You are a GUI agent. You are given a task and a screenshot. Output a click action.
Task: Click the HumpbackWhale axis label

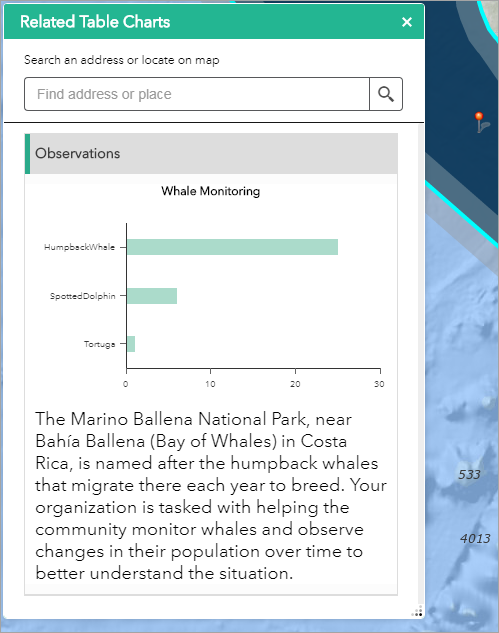click(x=80, y=247)
